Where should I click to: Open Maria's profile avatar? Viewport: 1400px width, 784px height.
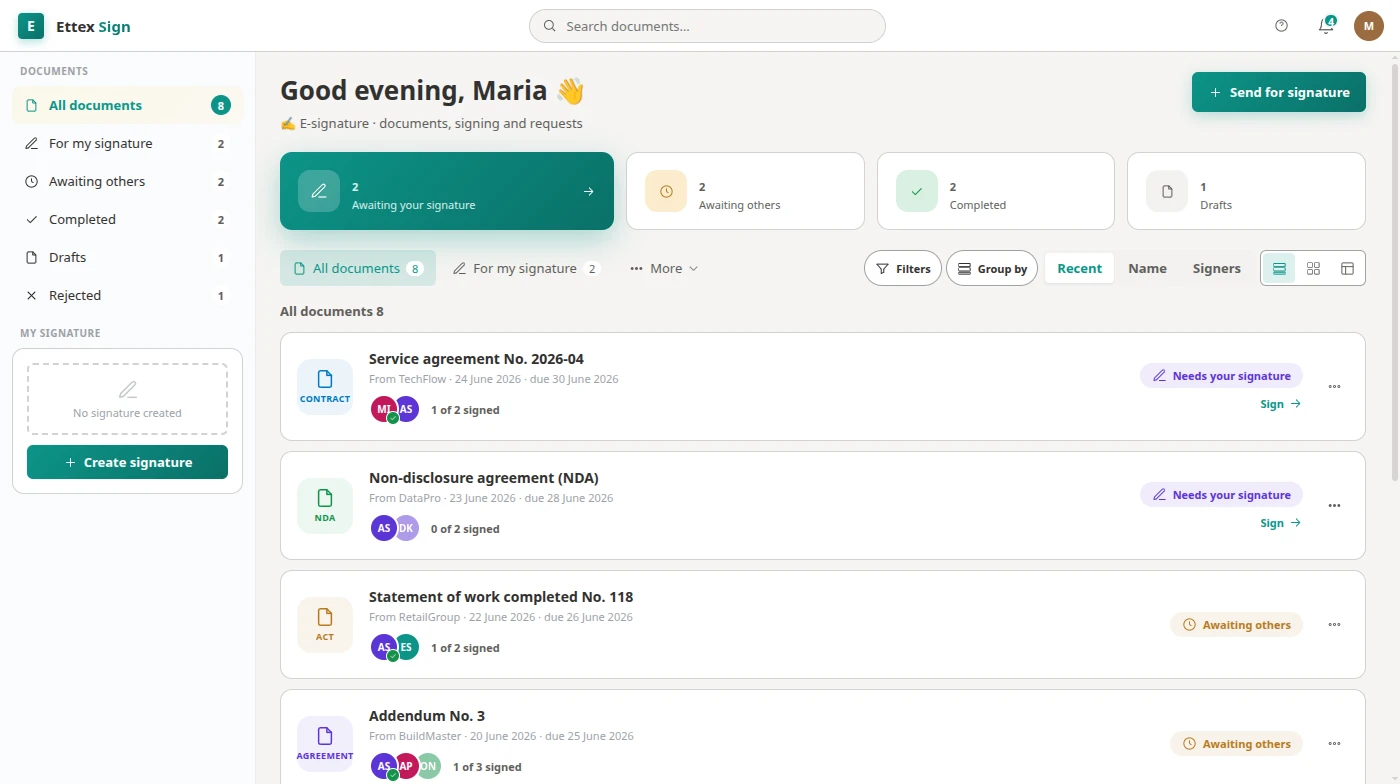pos(1369,26)
